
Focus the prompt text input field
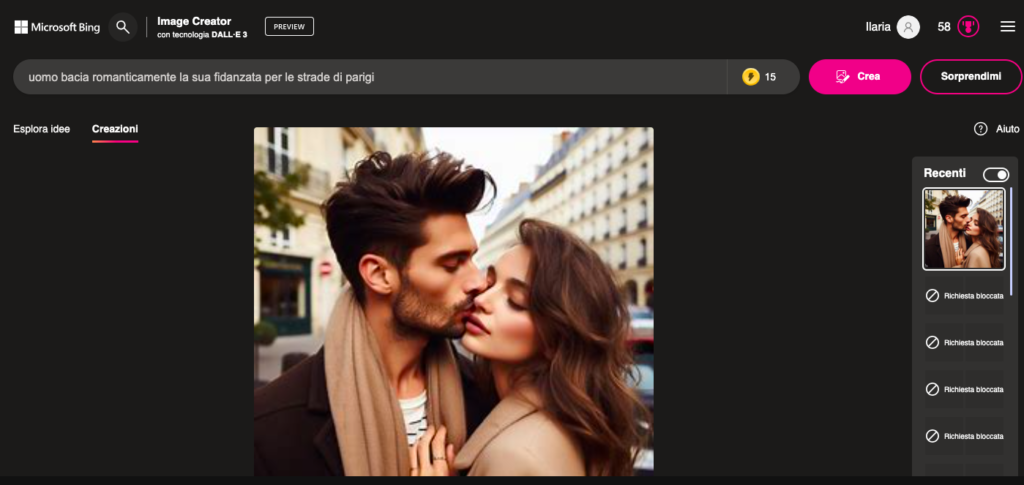click(370, 77)
